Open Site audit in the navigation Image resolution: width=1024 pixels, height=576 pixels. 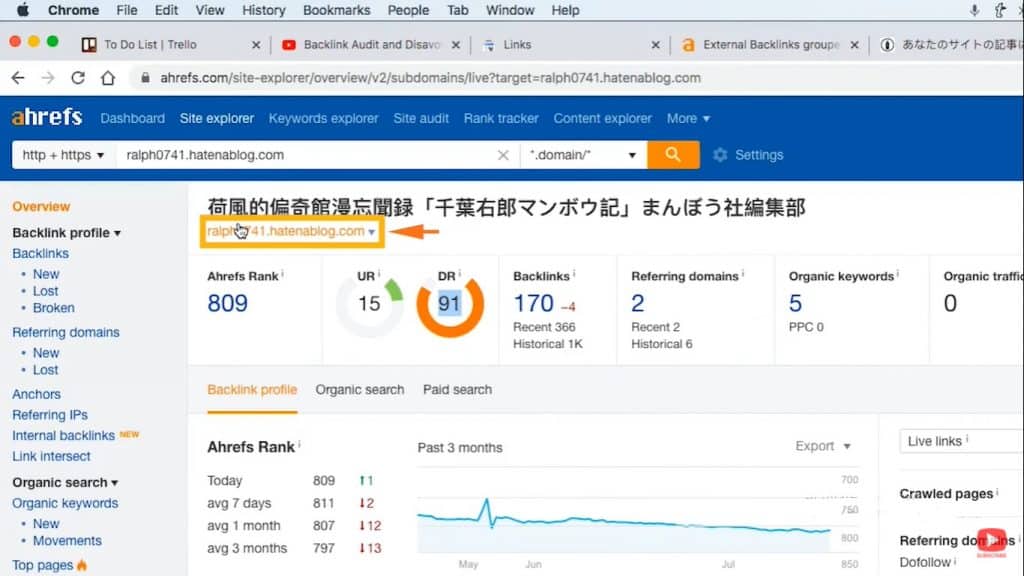(421, 118)
